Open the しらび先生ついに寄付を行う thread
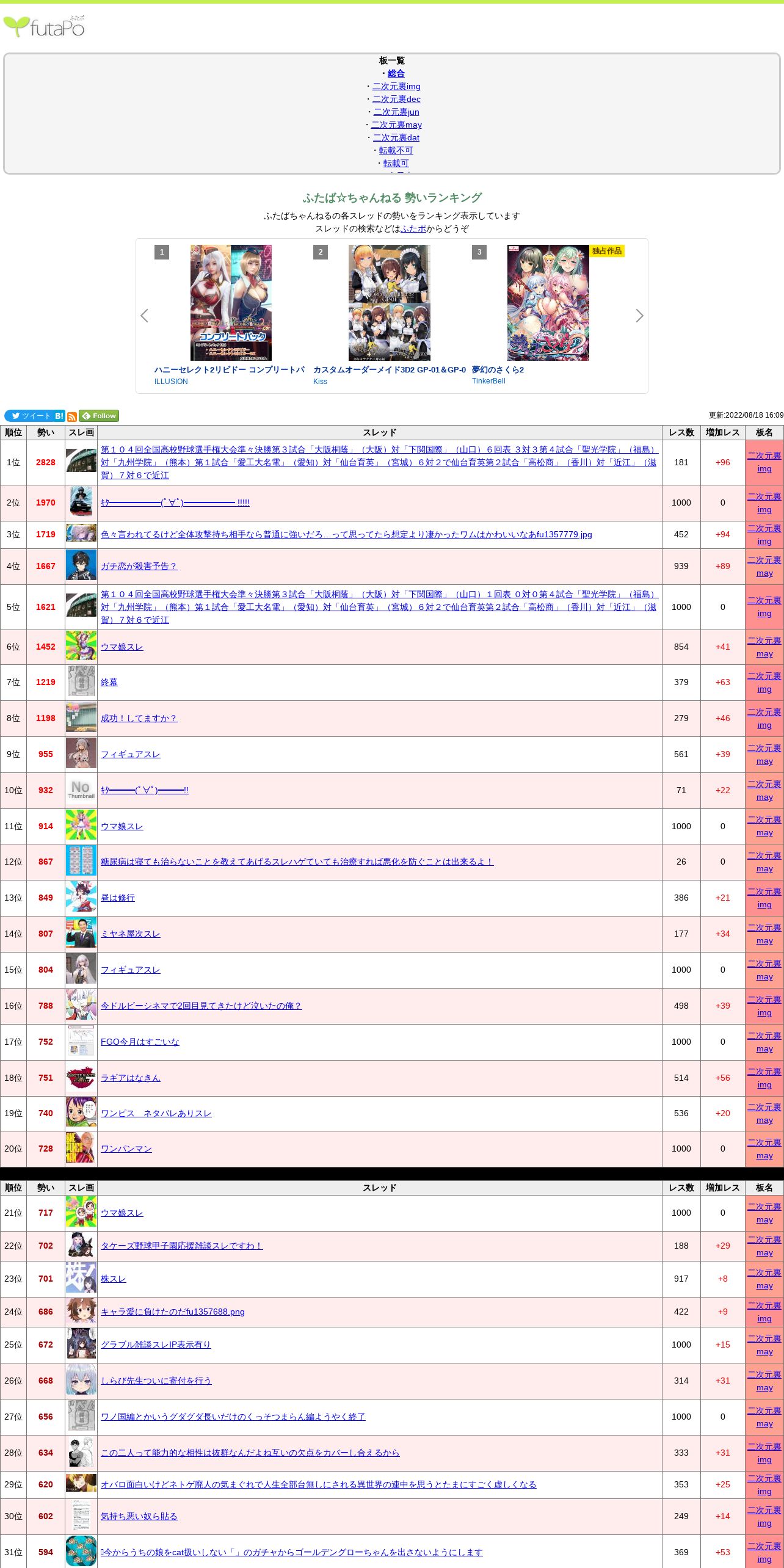 (156, 1381)
